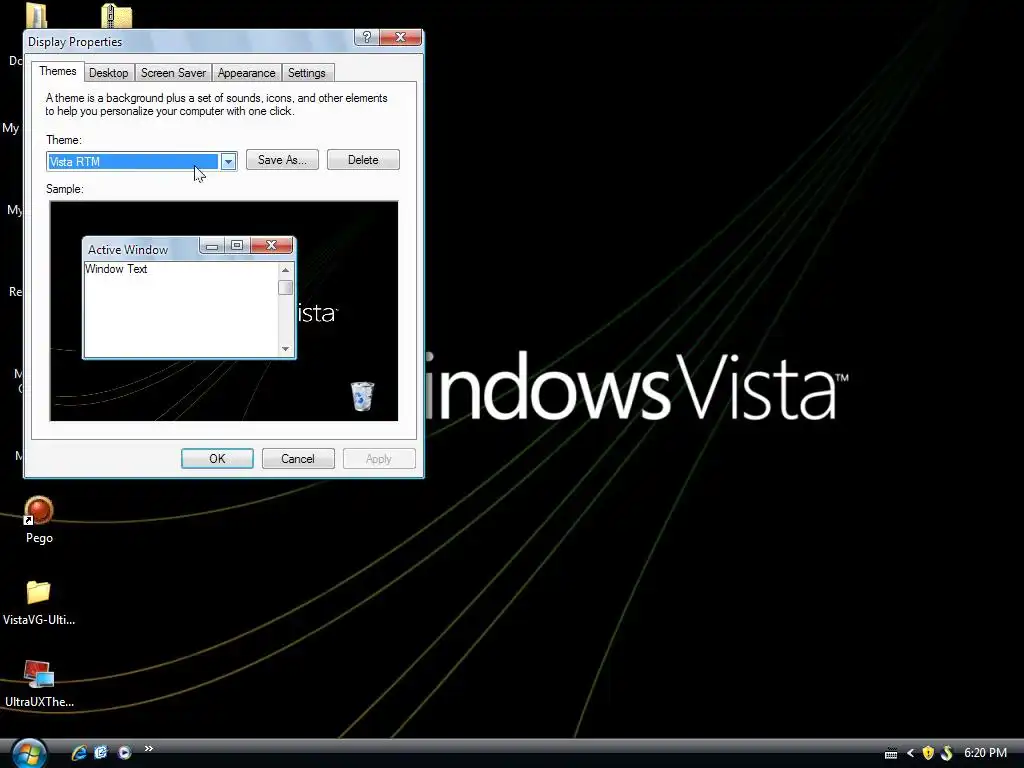Launch Internet Explorer from Quick Launch
Viewport: 1024px width, 768px height.
[x=79, y=752]
